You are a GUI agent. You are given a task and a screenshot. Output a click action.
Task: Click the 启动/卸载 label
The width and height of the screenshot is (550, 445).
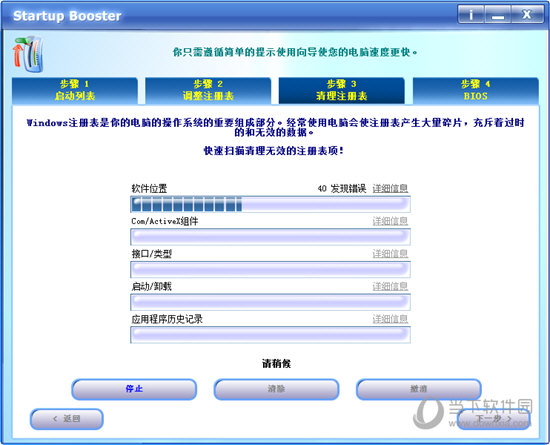click(152, 286)
